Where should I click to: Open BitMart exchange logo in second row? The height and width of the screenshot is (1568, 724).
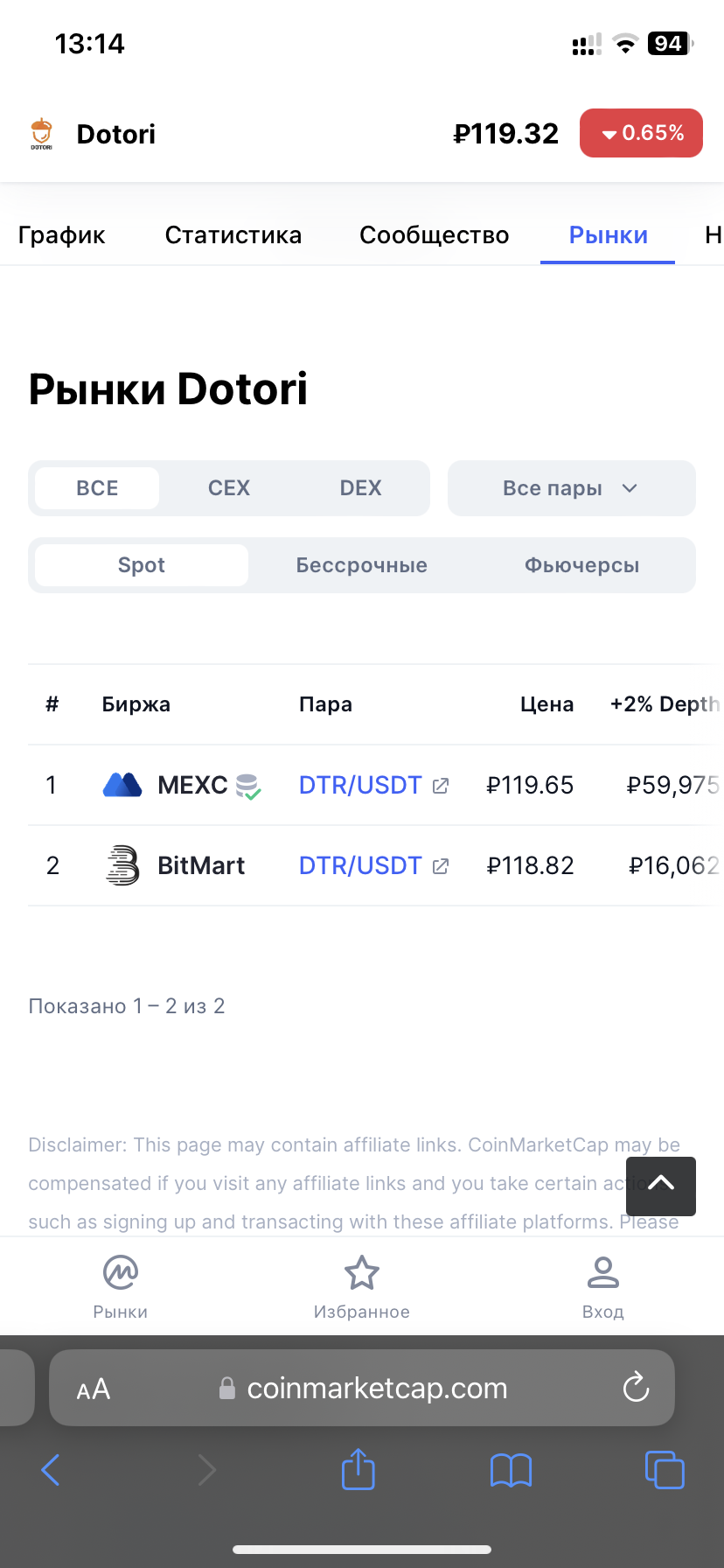(122, 865)
